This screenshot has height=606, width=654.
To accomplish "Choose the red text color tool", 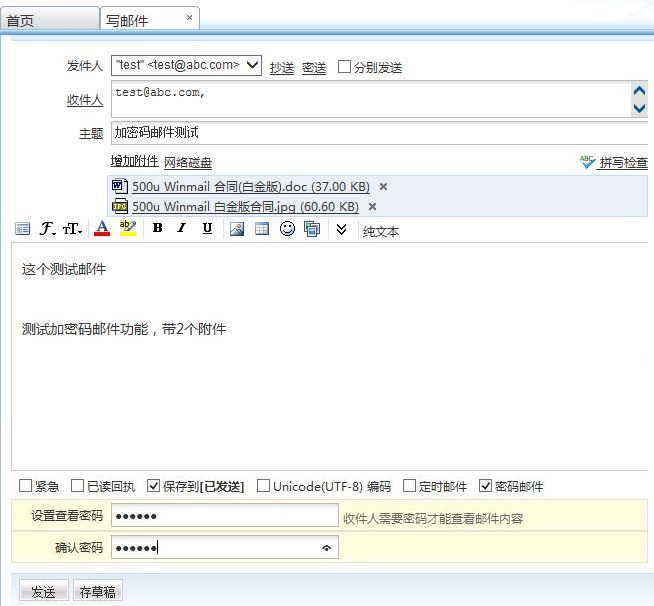I will (102, 228).
